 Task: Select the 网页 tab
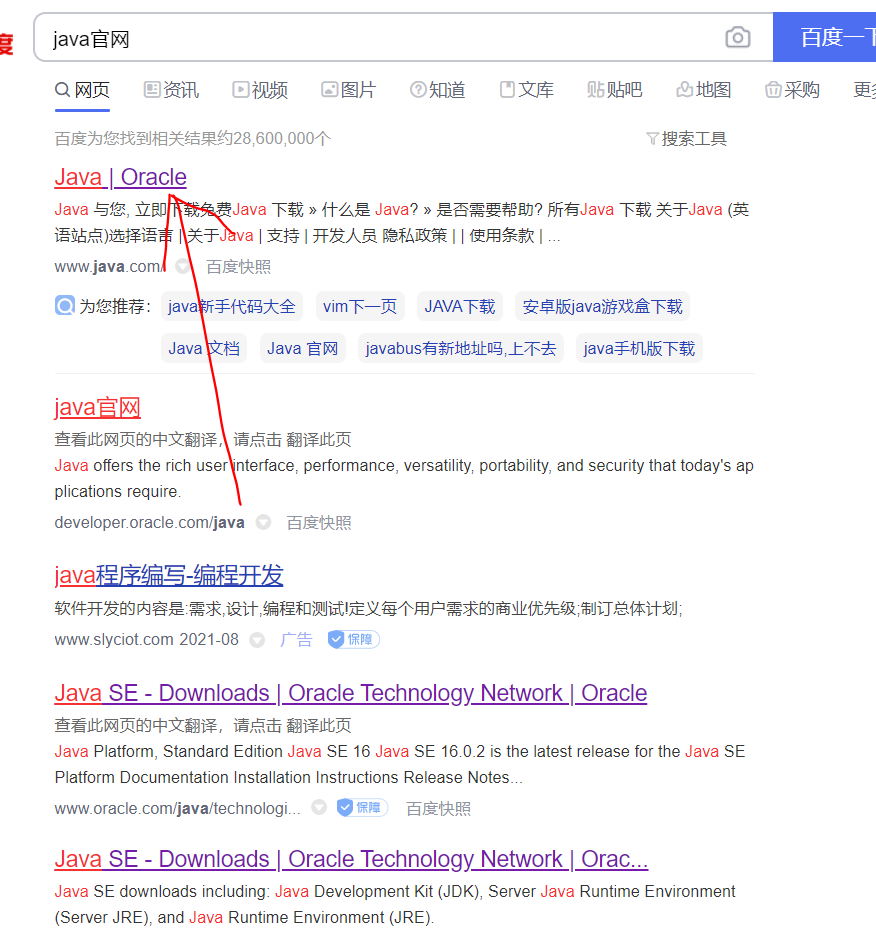click(83, 90)
